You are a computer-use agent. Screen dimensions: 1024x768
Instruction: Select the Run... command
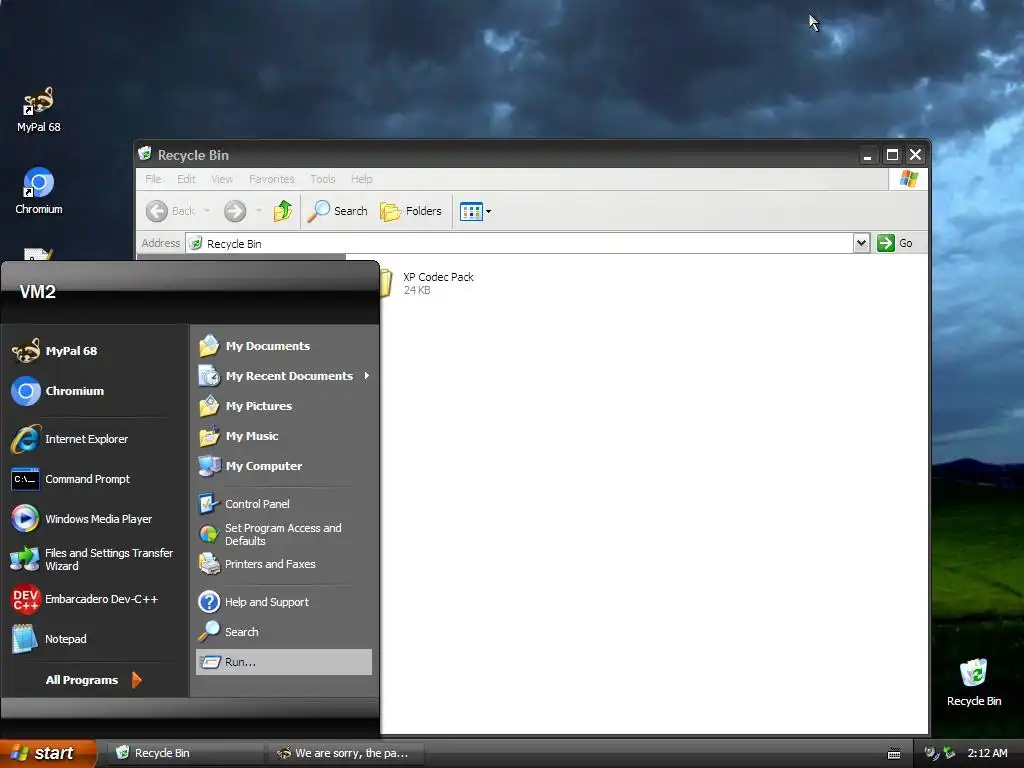point(283,662)
